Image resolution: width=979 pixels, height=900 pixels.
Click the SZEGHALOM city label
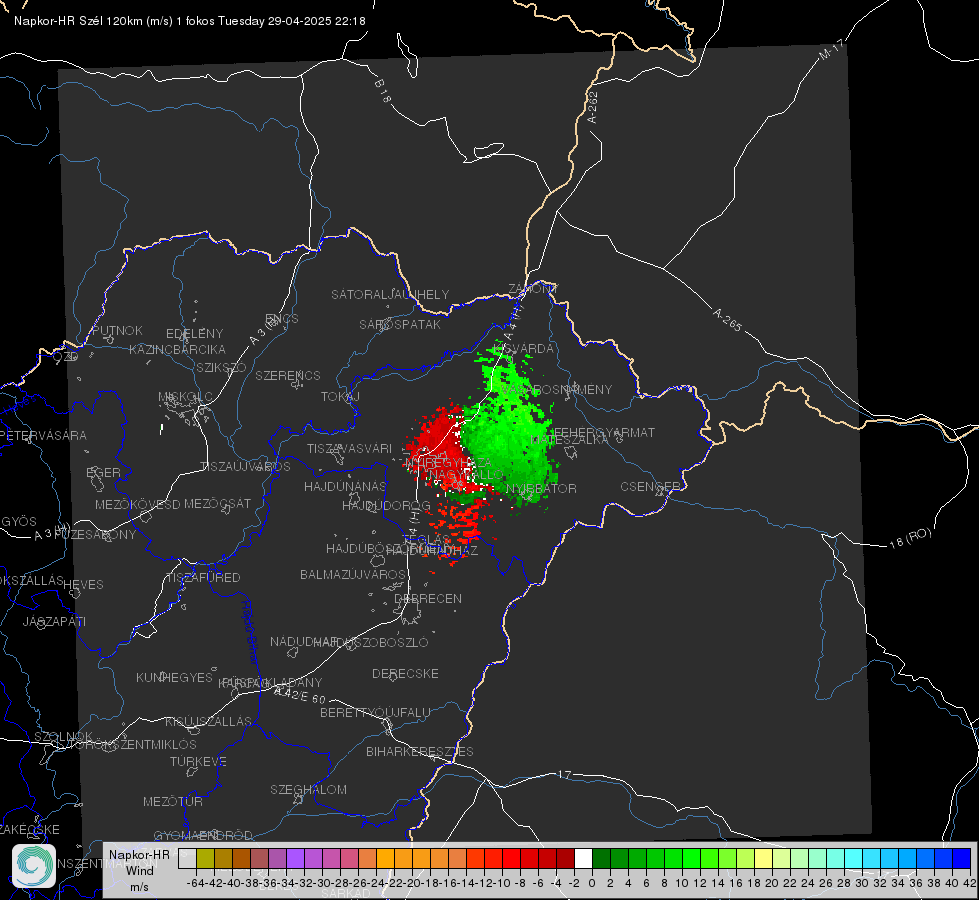click(x=308, y=789)
